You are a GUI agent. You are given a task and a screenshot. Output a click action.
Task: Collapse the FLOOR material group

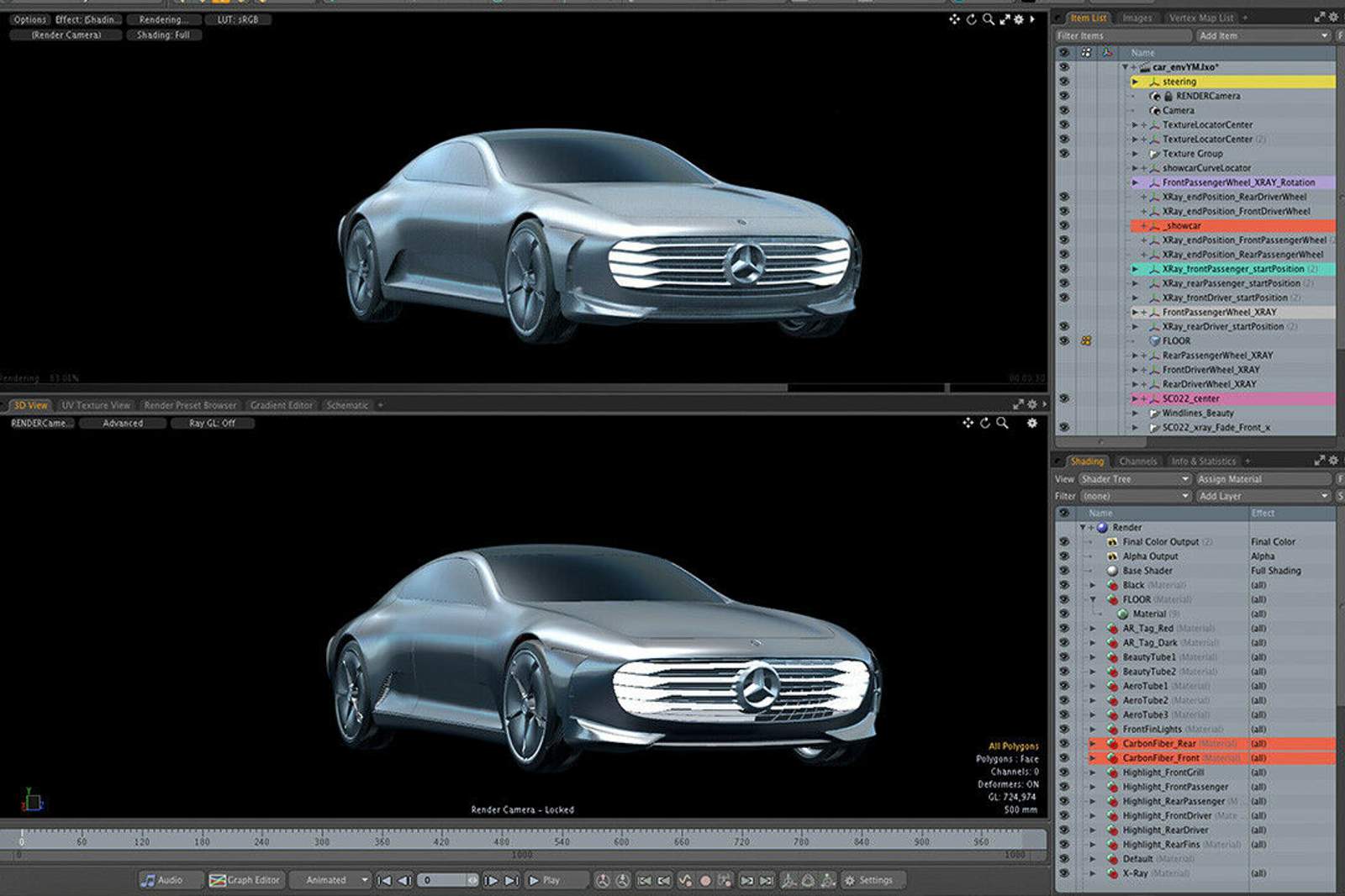point(1093,599)
